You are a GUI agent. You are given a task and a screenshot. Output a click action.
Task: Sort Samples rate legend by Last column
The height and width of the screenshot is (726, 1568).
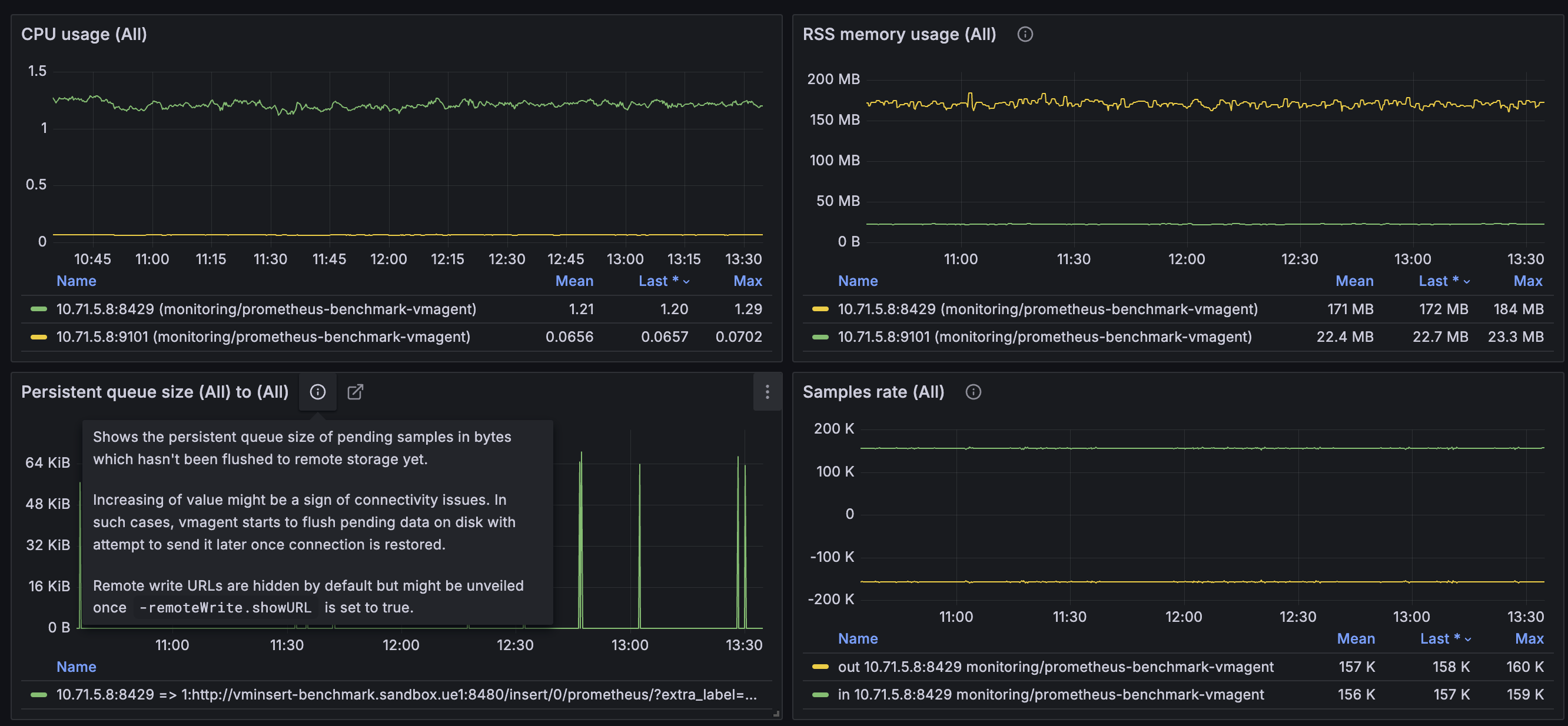tap(1445, 639)
